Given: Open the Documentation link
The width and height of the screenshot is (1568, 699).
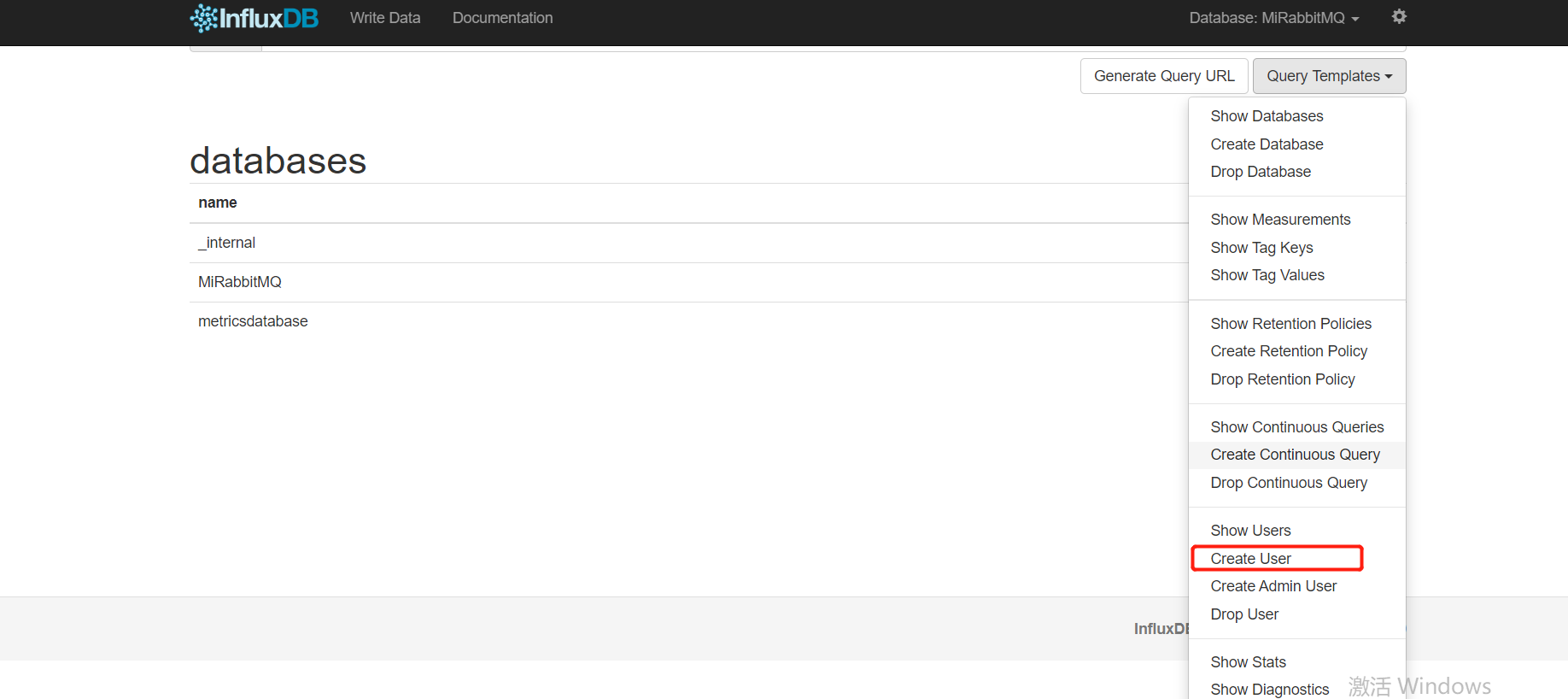Looking at the screenshot, I should point(502,18).
